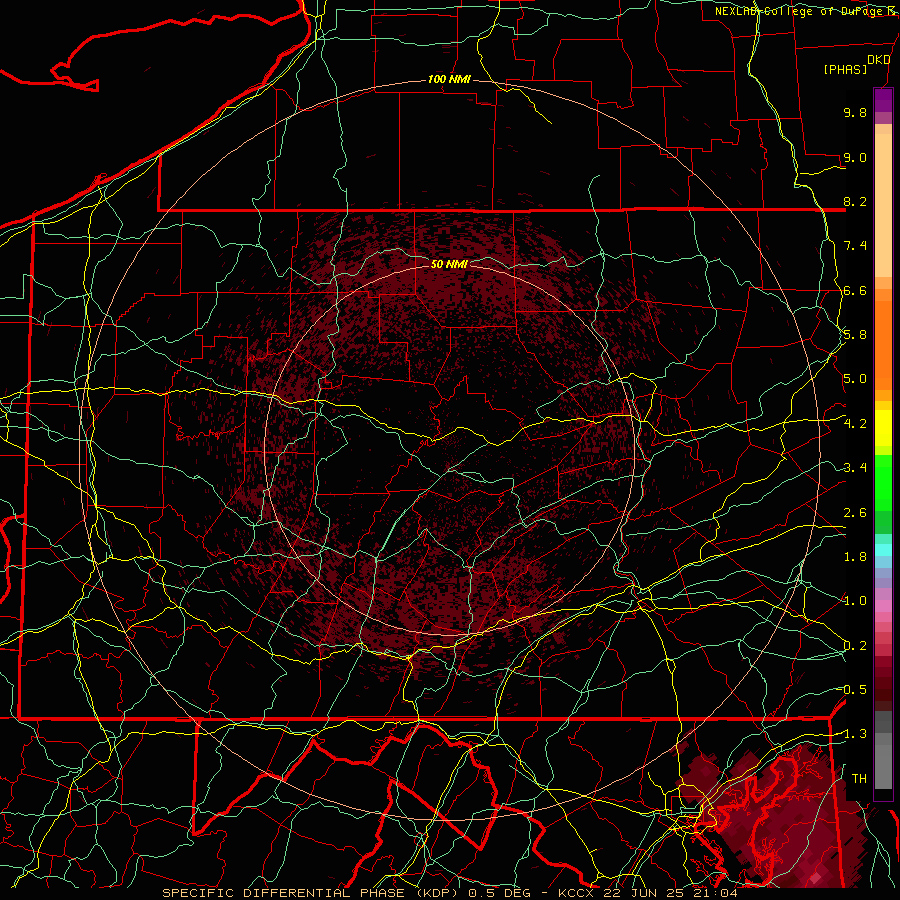
Task: Click the "TH" threshold label
Action: coord(859,779)
